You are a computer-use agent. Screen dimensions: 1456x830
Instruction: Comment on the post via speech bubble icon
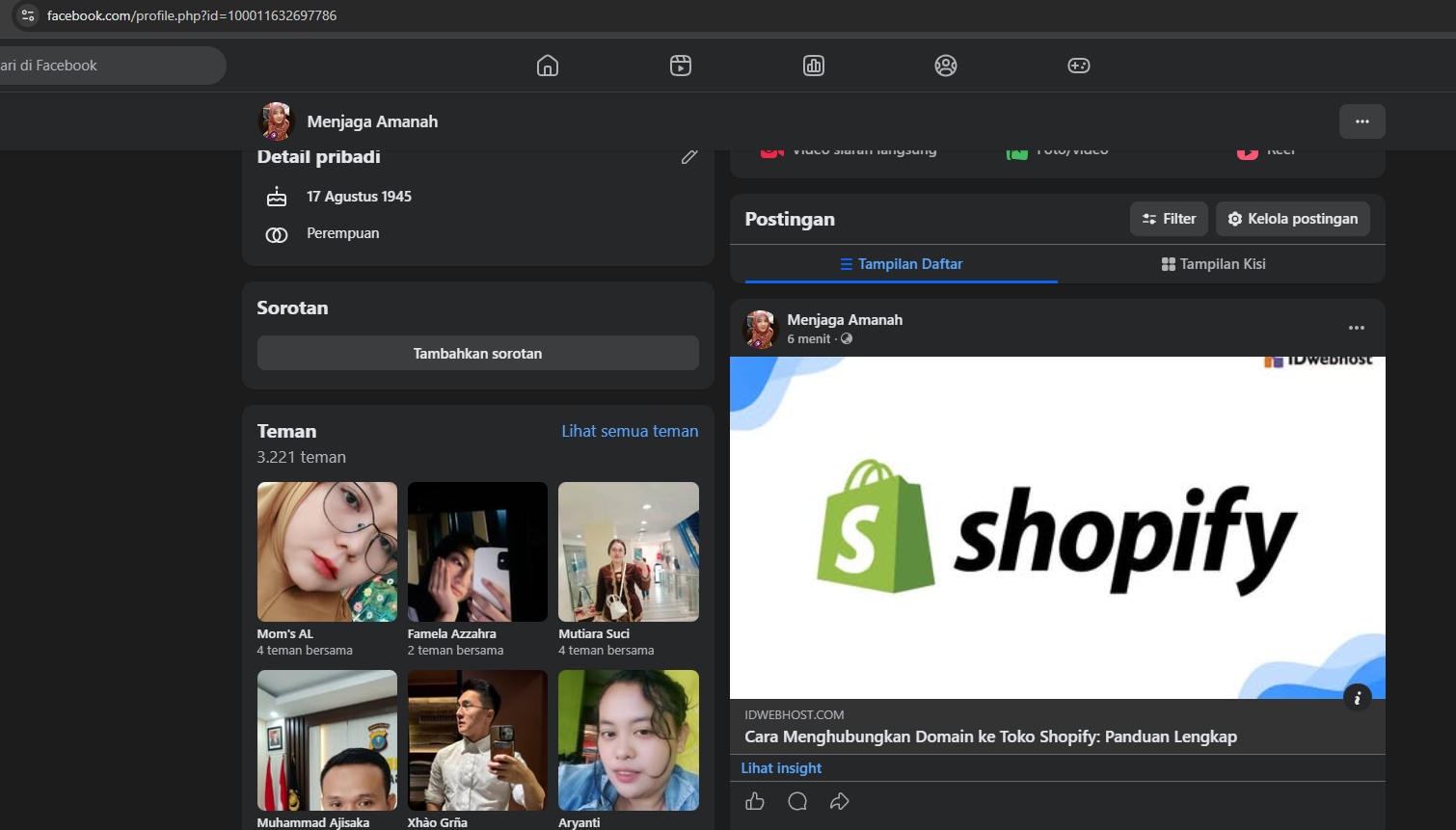tap(797, 801)
